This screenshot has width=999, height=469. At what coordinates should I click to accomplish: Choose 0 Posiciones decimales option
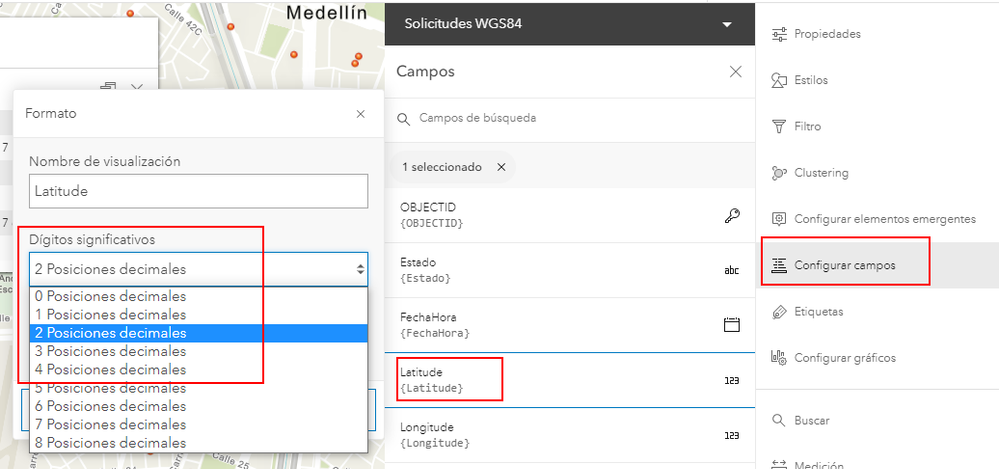[x=110, y=297]
